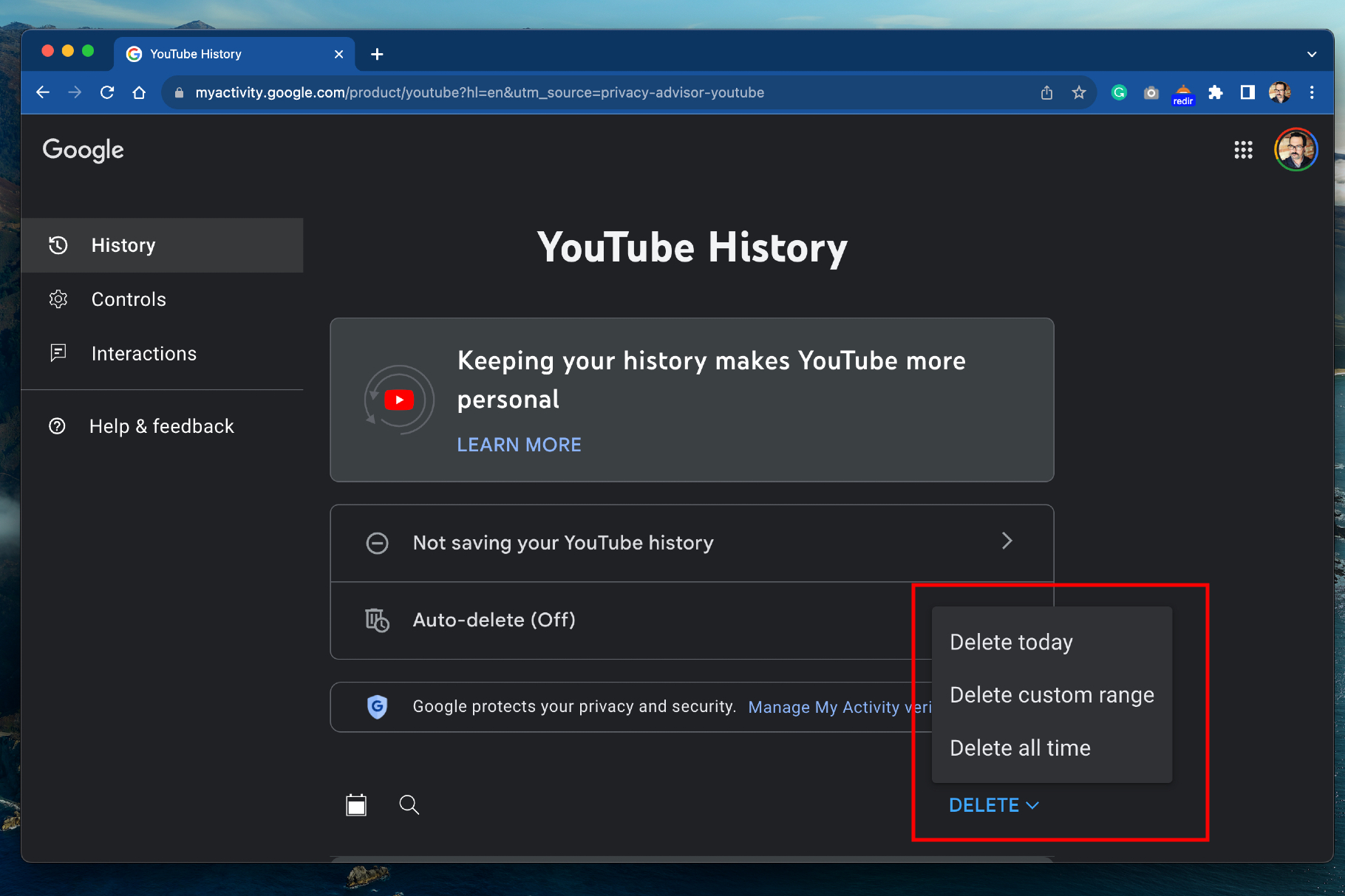Open Interactions in the sidebar
This screenshot has height=896, width=1345.
point(163,354)
